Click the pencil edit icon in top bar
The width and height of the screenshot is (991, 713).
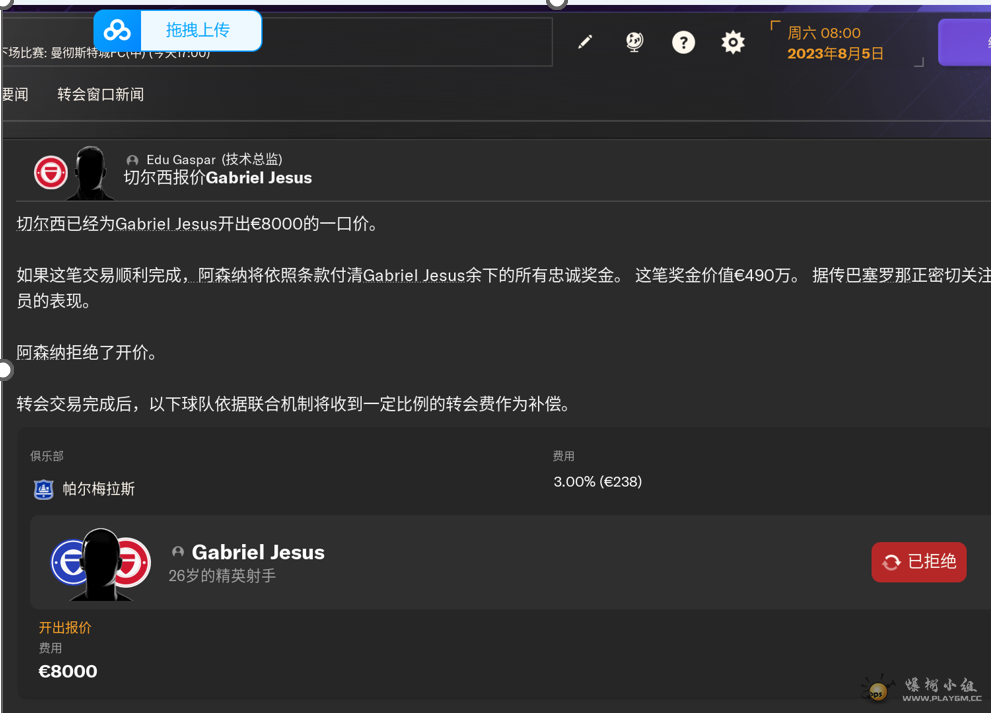click(x=585, y=42)
